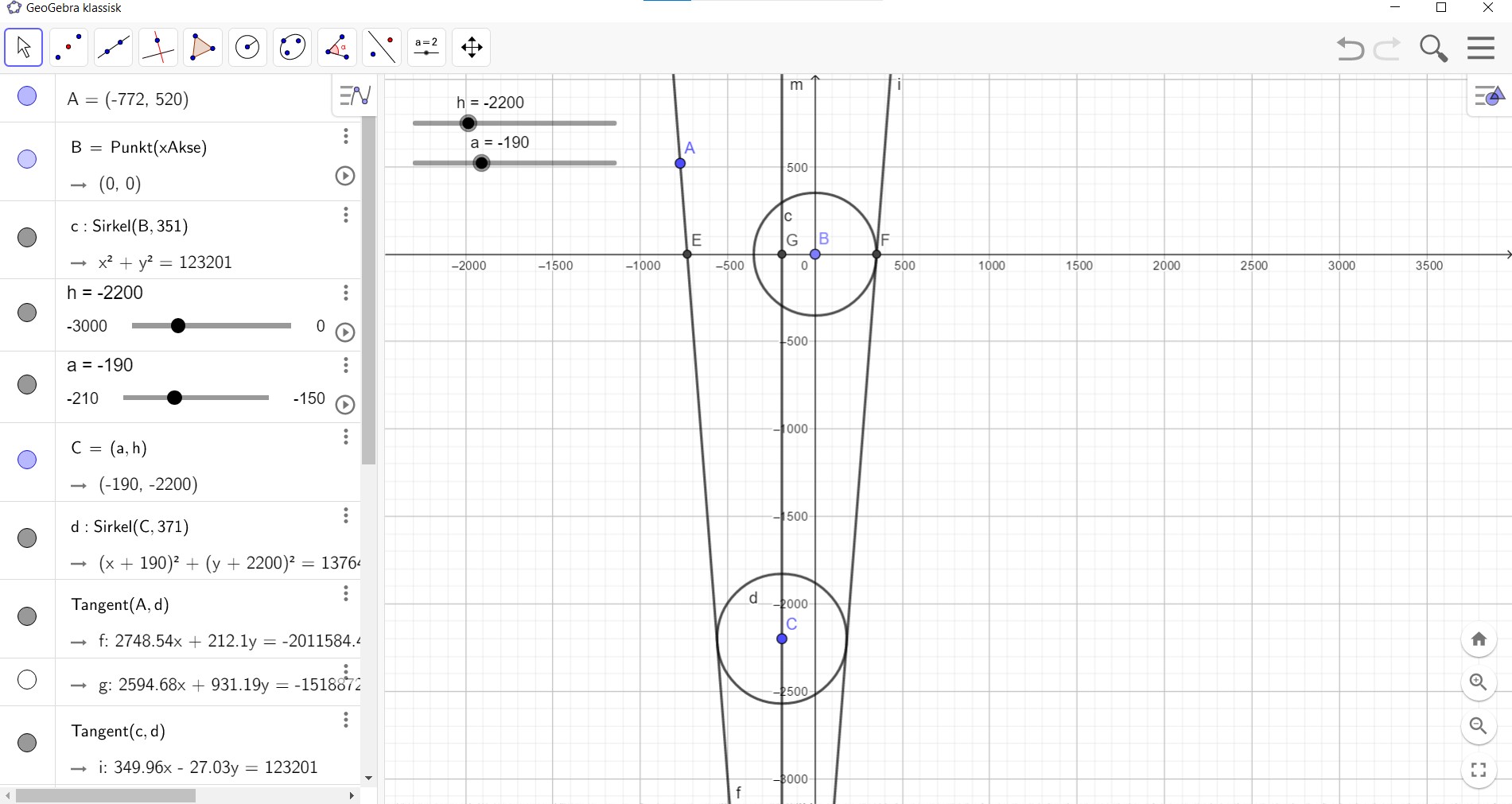Select the i: 349.96x - 27.03y equation

pyautogui.click(x=208, y=767)
